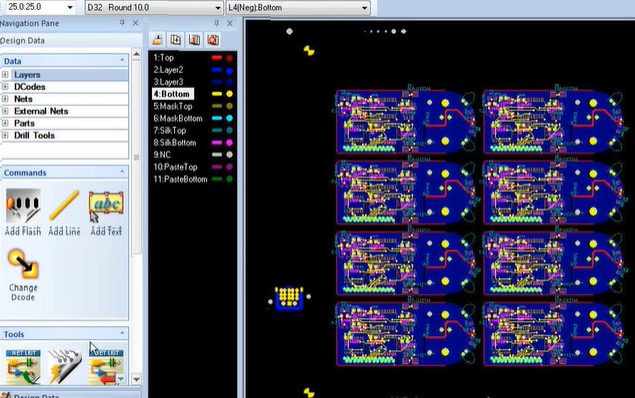
Task: Expand the DCodes tree node
Action: [5, 87]
